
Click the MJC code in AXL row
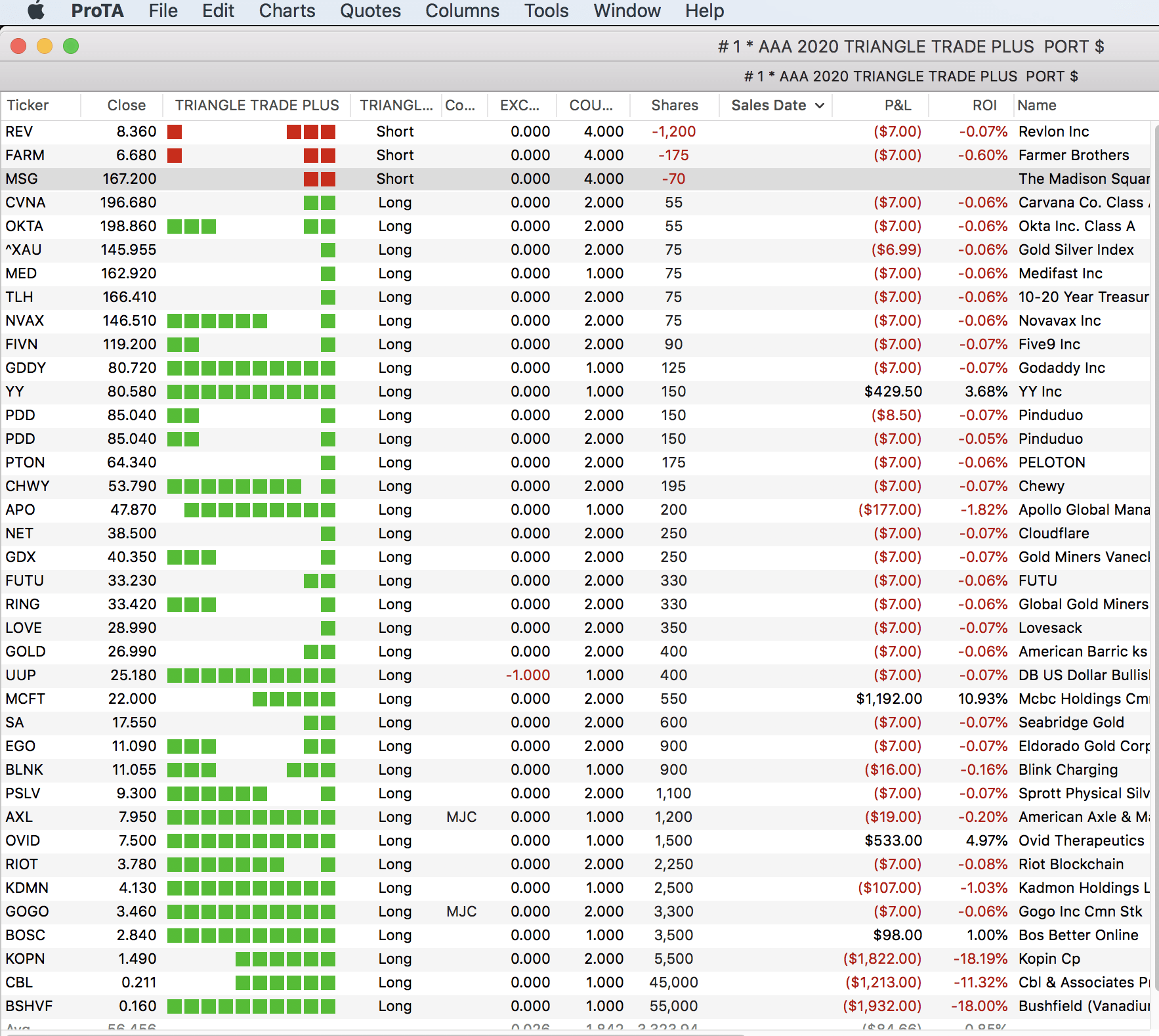[461, 817]
